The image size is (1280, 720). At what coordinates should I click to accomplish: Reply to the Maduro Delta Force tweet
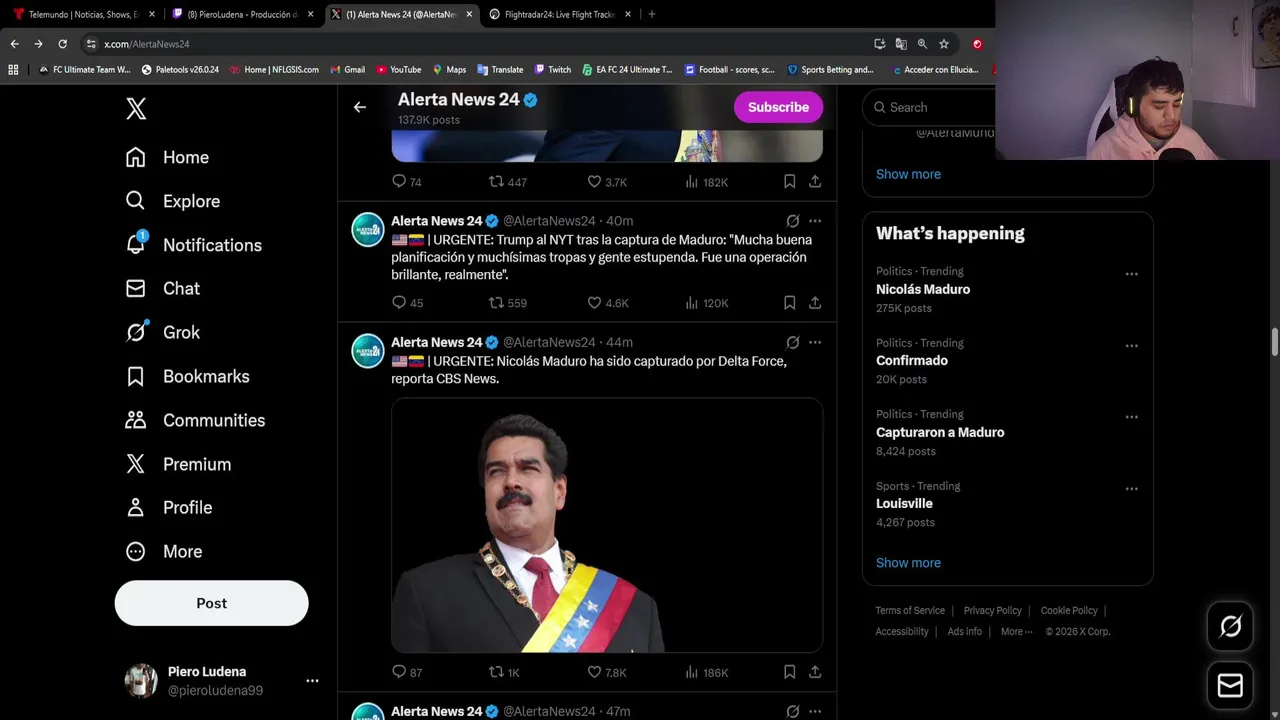pyautogui.click(x=407, y=673)
